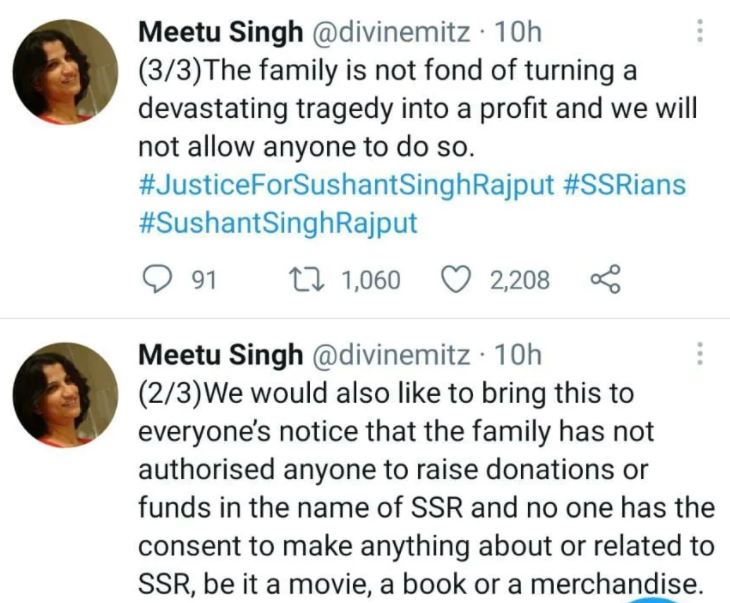Like the (3/3) tweet with the heart
The image size is (730, 603).
456,279
